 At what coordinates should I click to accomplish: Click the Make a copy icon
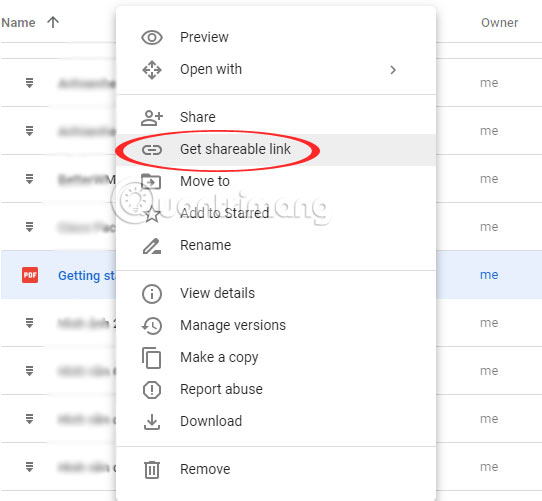(151, 358)
